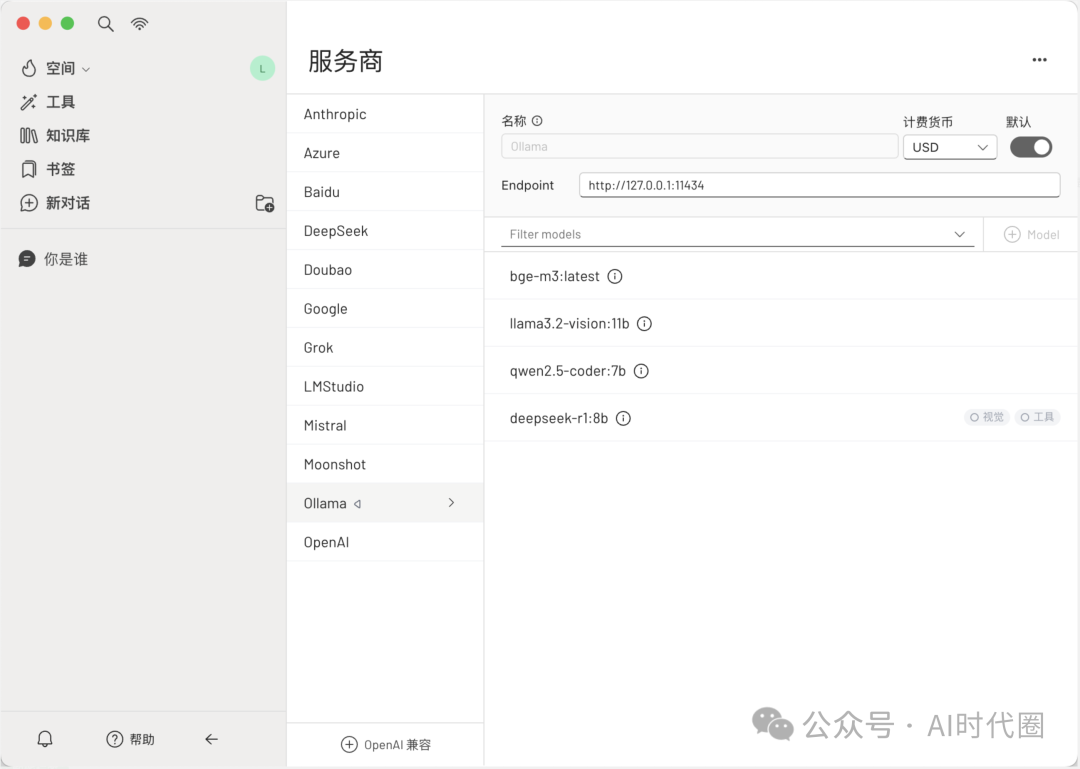The height and width of the screenshot is (769, 1080).
Task: Select the deepseek-r1:8b model row
Action: coord(782,418)
